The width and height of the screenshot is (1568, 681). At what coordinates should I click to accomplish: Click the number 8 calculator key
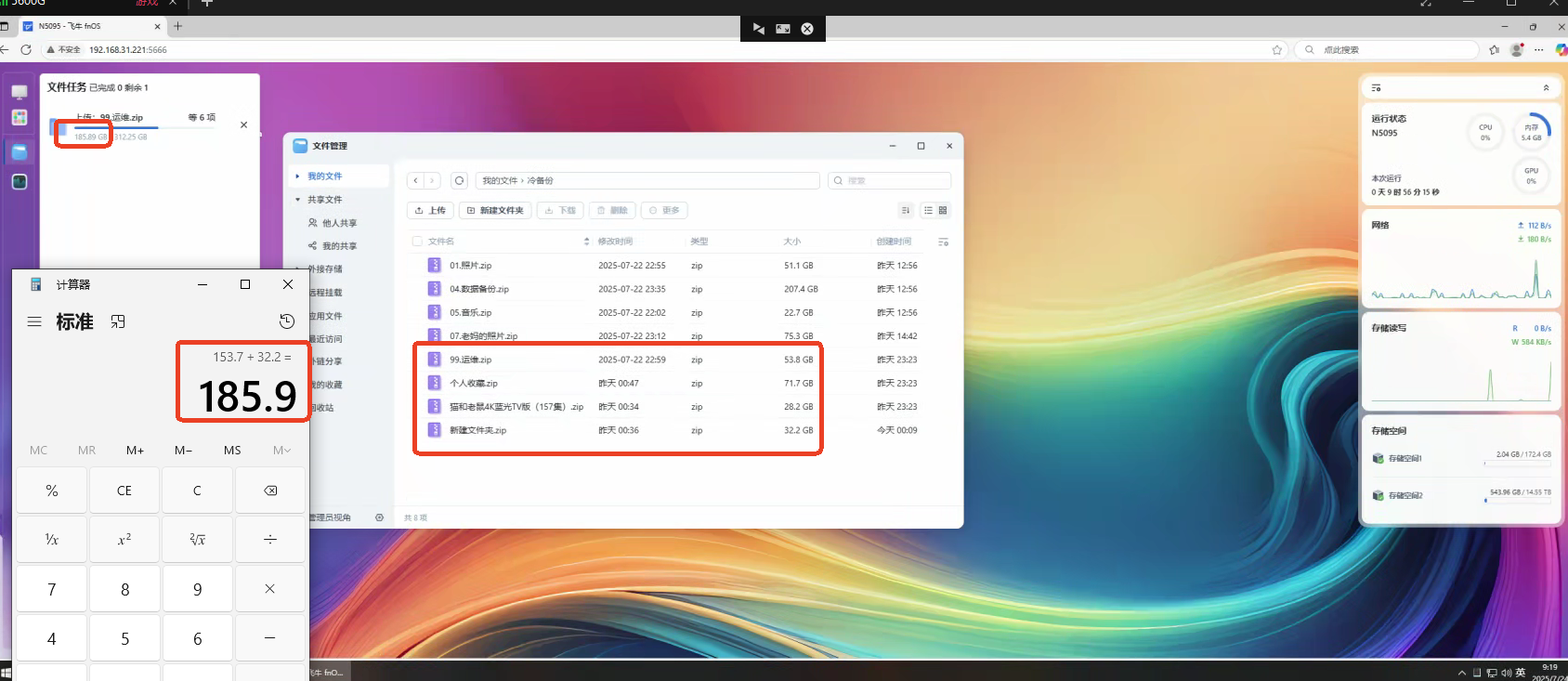pyautogui.click(x=124, y=589)
